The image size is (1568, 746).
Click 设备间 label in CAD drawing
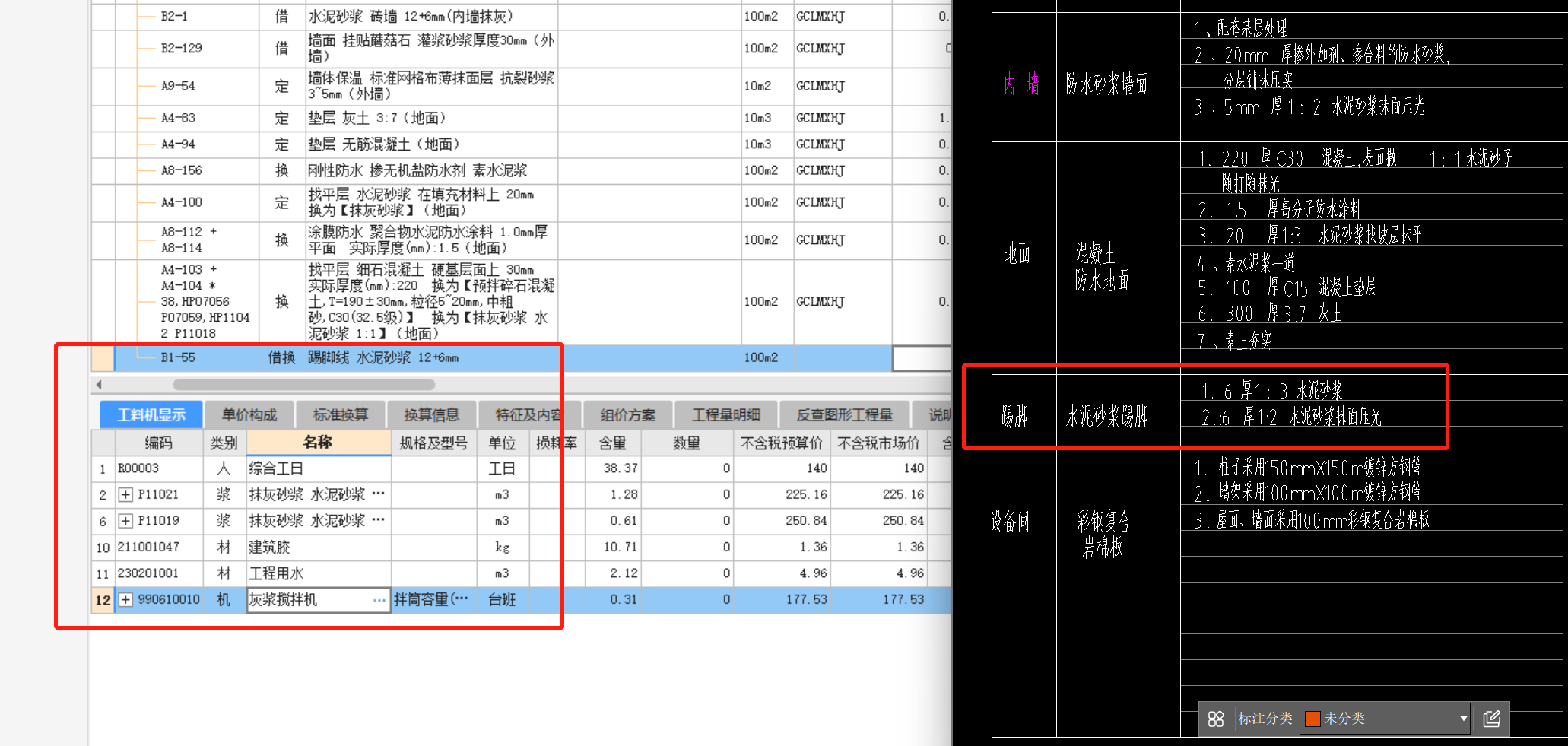click(x=1011, y=522)
